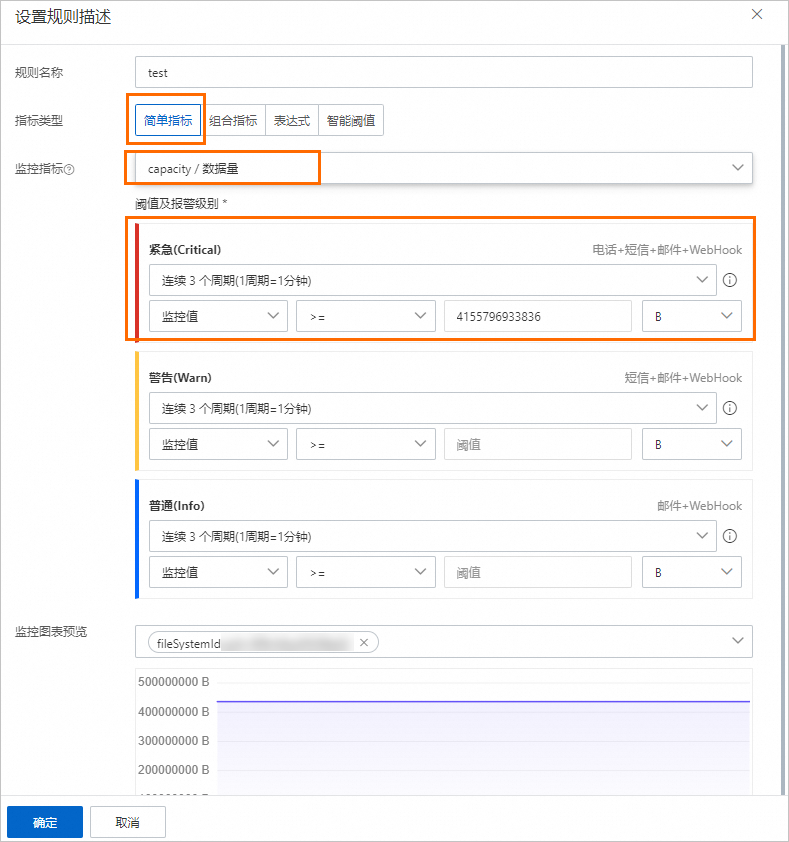The image size is (789, 842).
Task: Click the dialog's vertical scrollbar
Action: tap(783, 419)
